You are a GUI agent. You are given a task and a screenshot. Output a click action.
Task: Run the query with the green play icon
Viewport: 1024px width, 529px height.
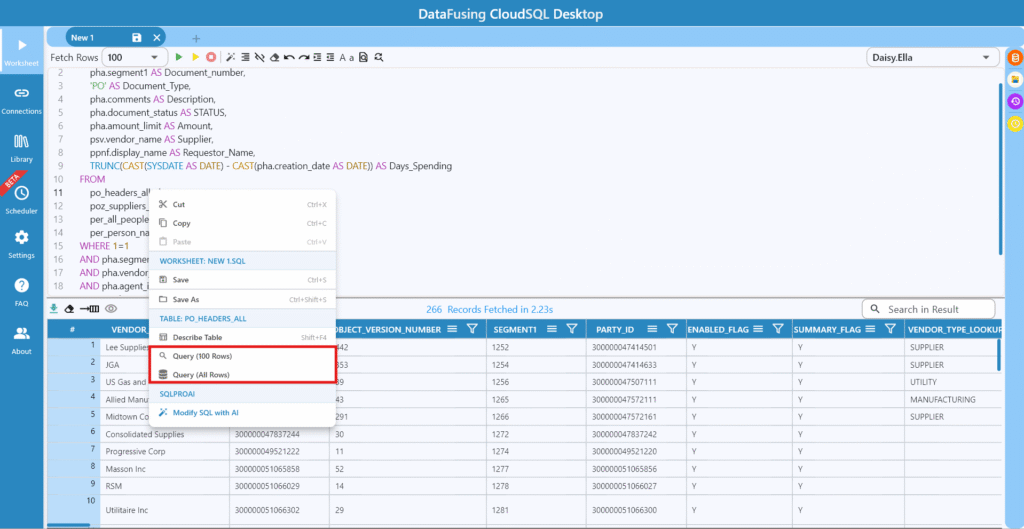tap(179, 57)
